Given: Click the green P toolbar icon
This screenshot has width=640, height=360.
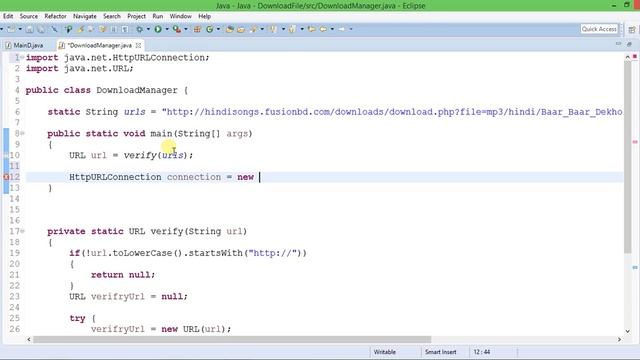Looking at the screenshot, I should click(69, 29).
